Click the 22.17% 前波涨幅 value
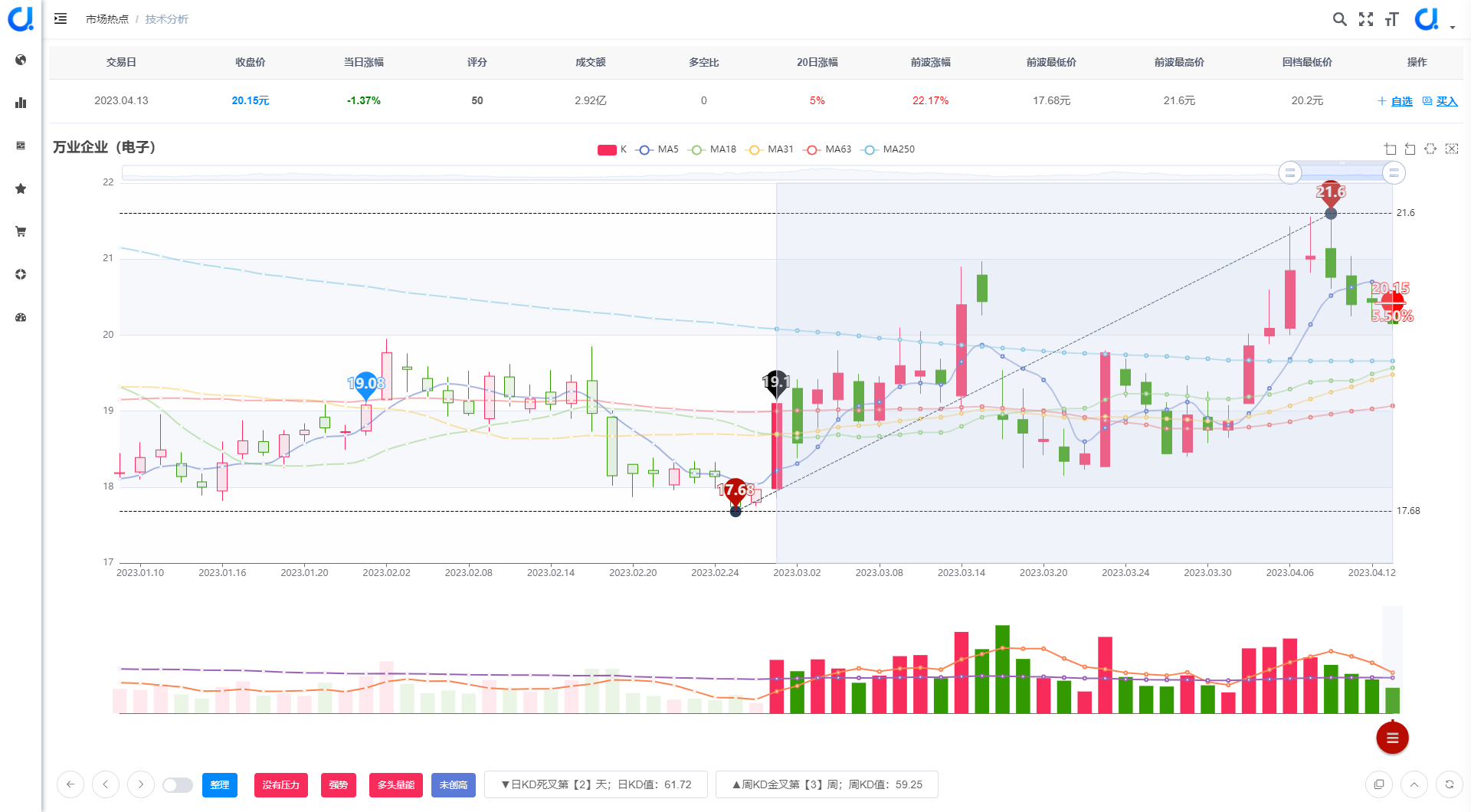 pos(931,100)
